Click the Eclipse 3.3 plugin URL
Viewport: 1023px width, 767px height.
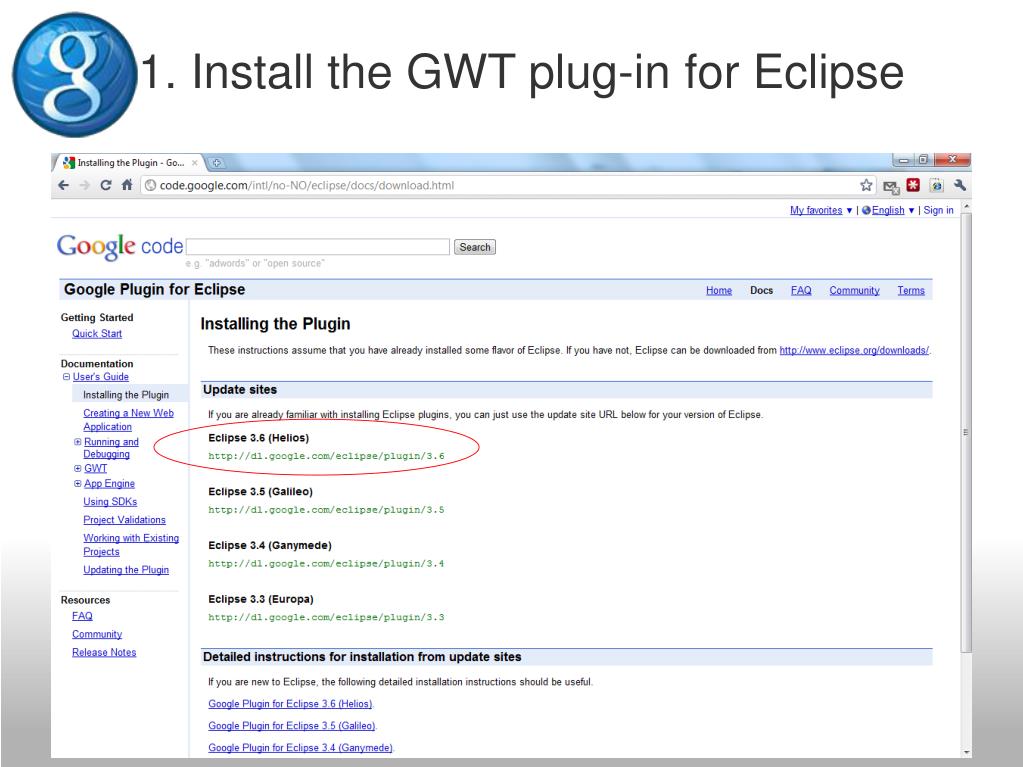click(x=326, y=617)
